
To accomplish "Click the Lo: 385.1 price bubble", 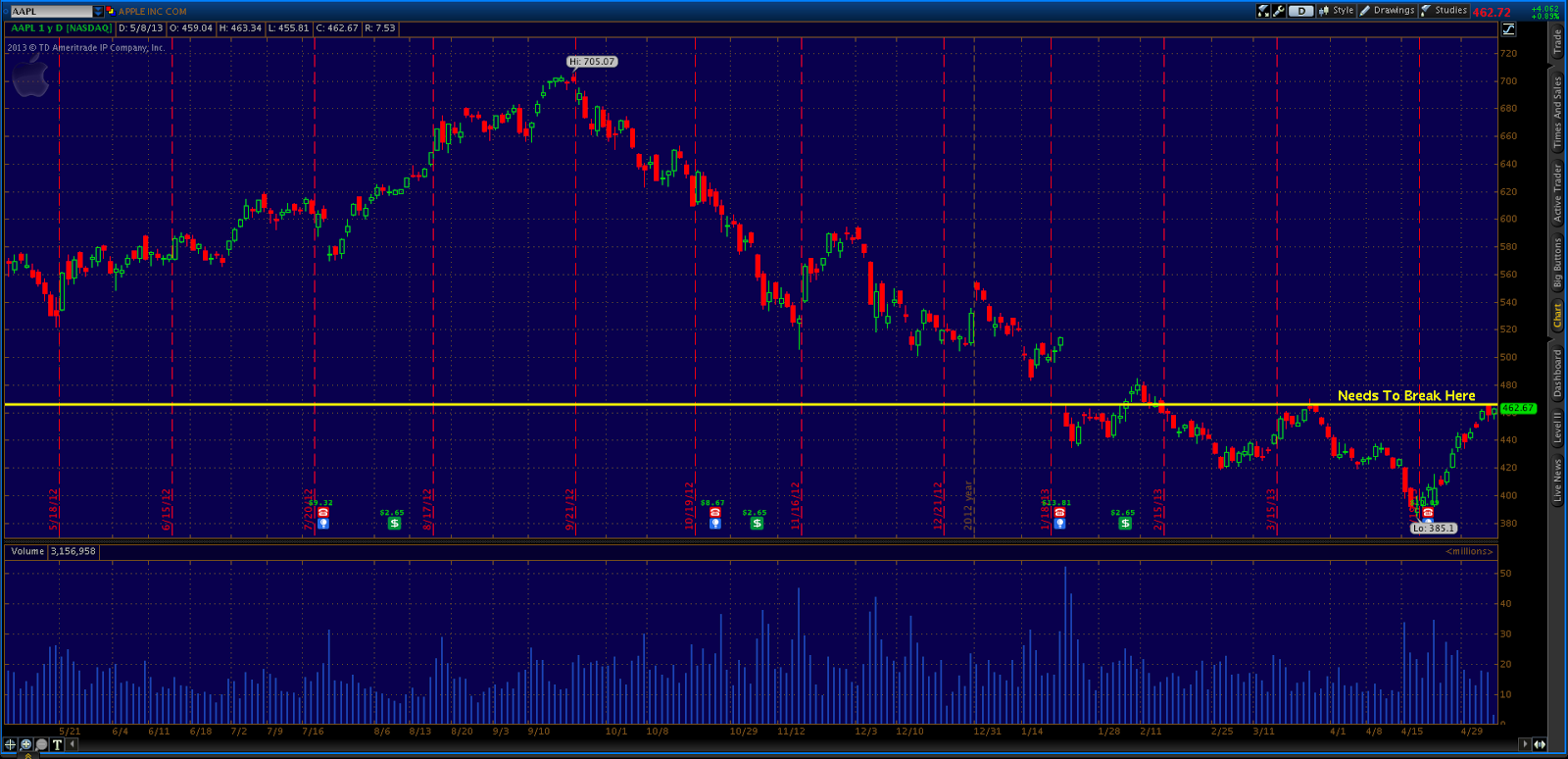I will 1434,529.
